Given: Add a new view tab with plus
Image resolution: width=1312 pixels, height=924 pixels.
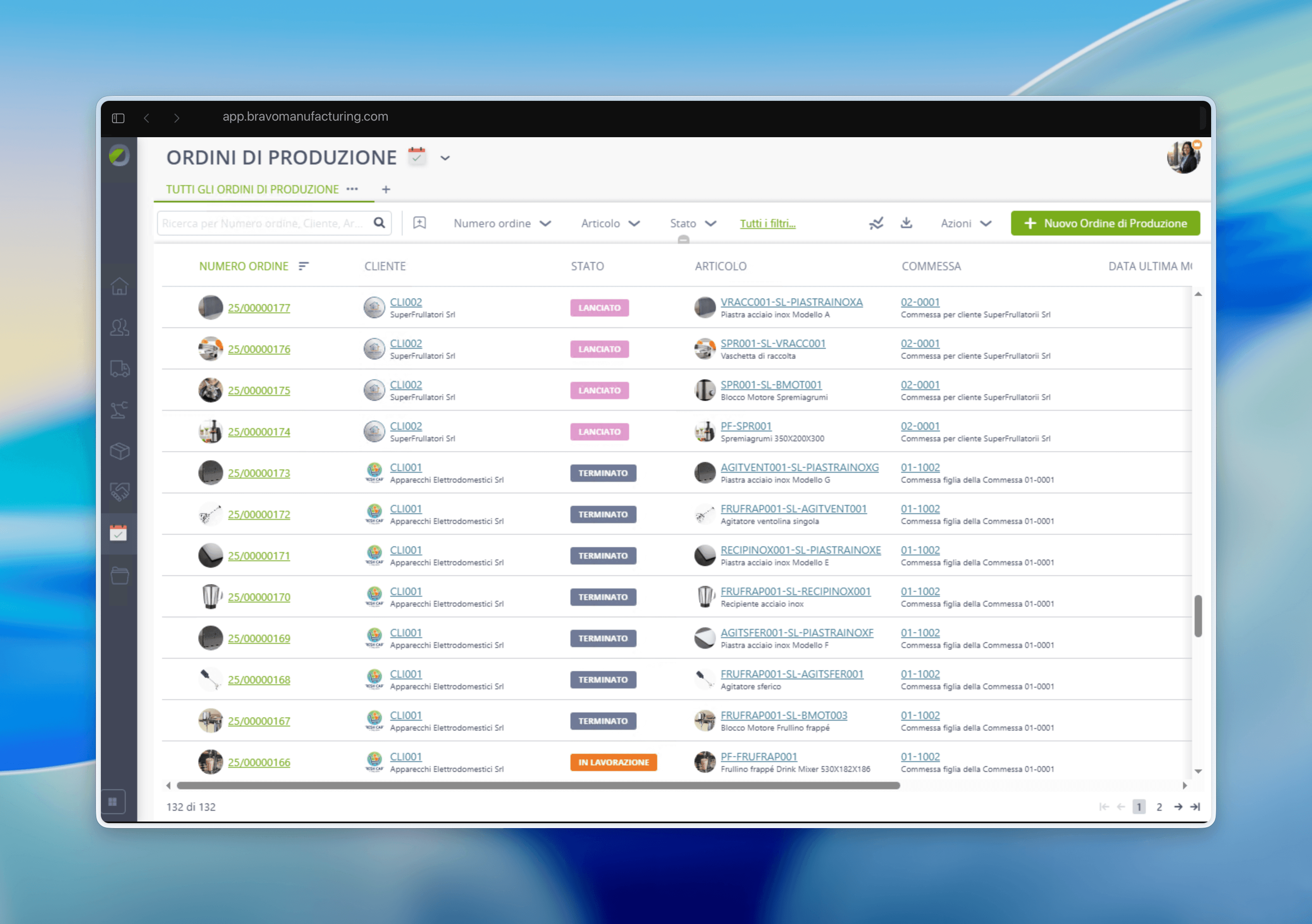Looking at the screenshot, I should [386, 189].
